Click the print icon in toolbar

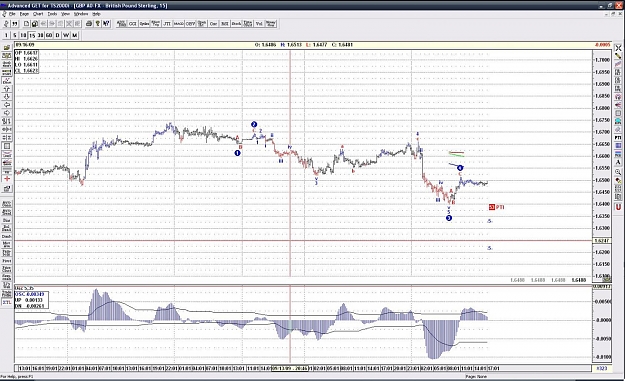click(x=89, y=24)
